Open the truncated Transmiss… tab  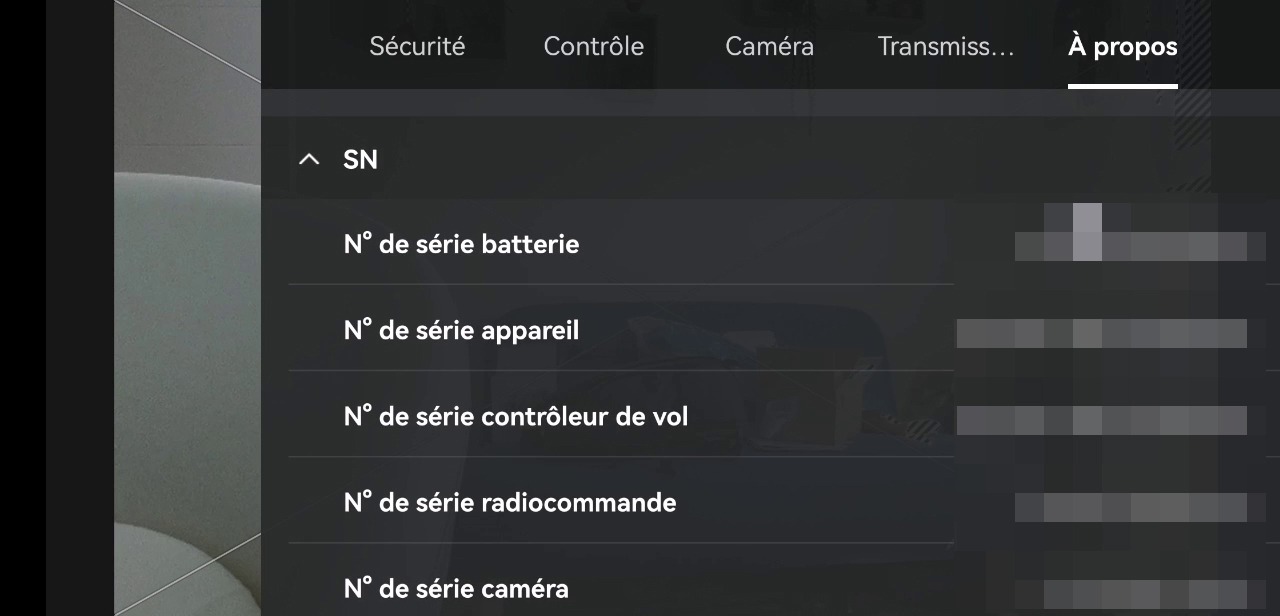pyautogui.click(x=945, y=46)
